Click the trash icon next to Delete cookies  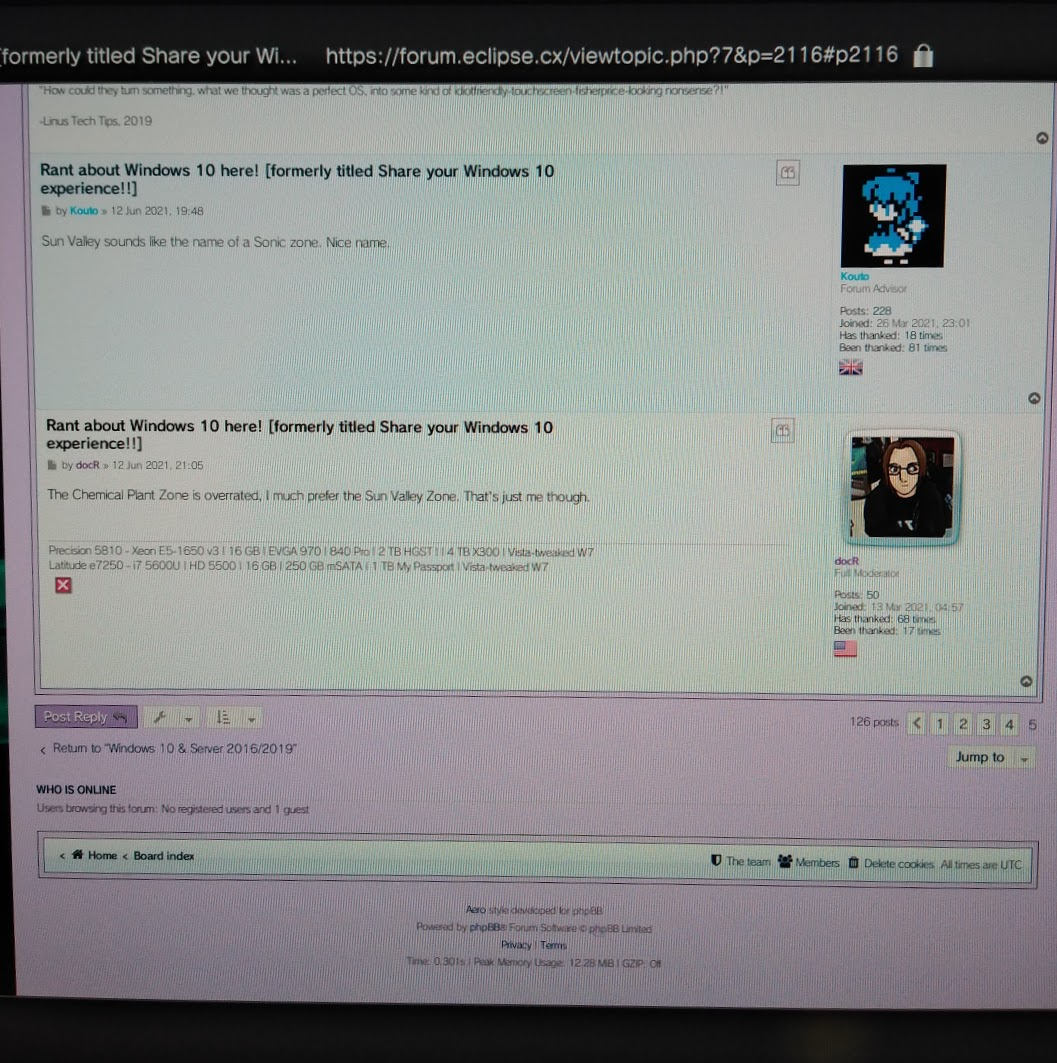click(854, 862)
